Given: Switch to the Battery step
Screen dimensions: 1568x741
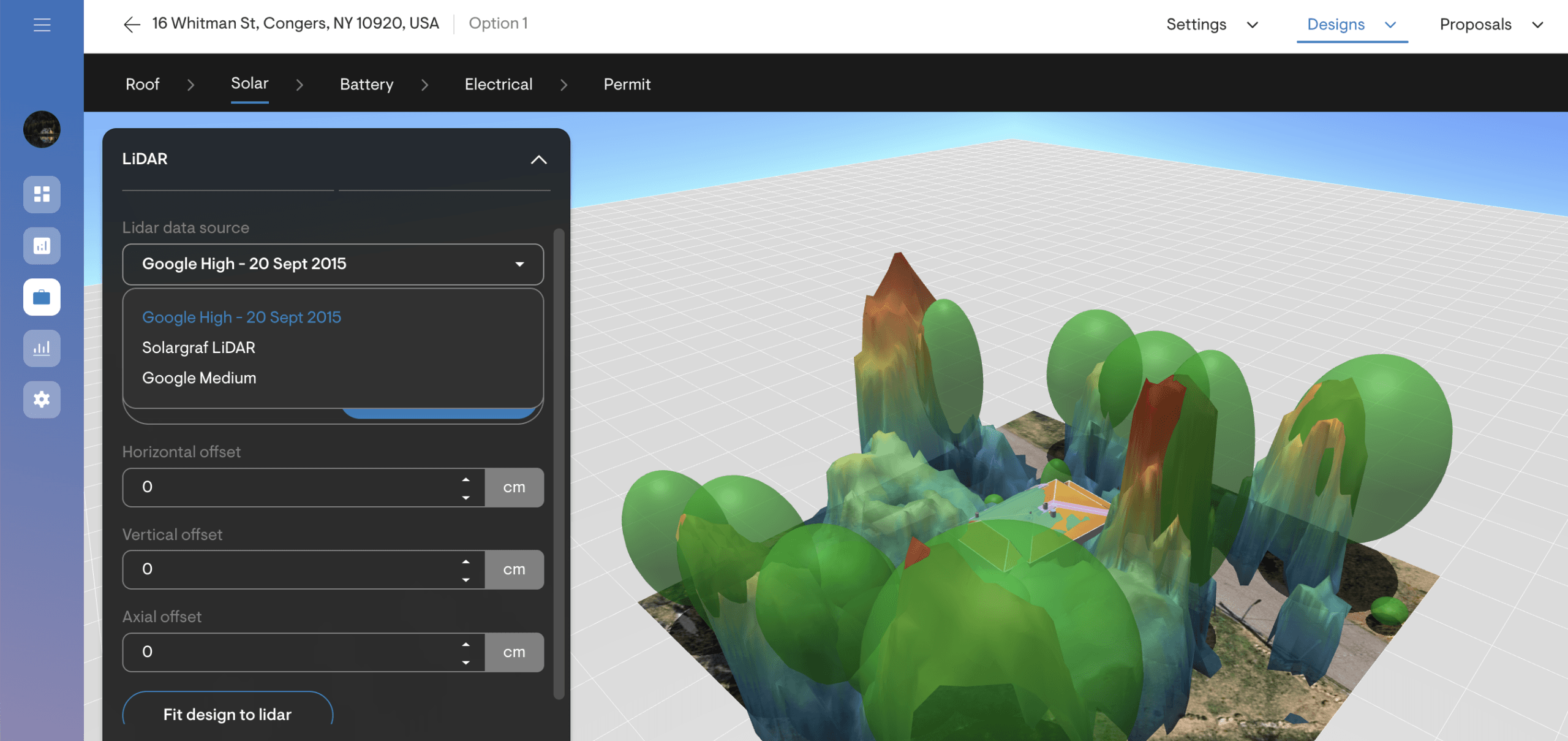Looking at the screenshot, I should tap(366, 84).
